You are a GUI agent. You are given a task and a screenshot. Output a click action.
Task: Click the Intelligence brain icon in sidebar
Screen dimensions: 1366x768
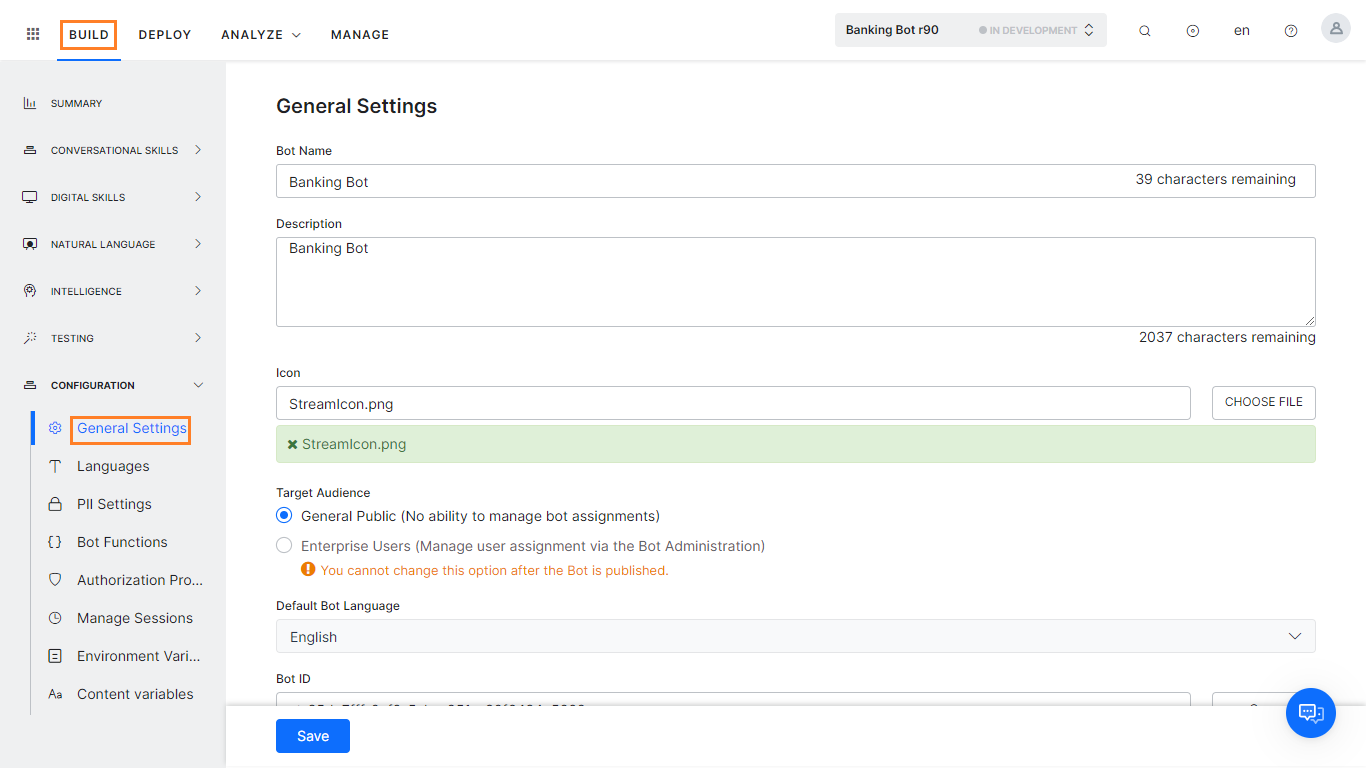click(30, 291)
